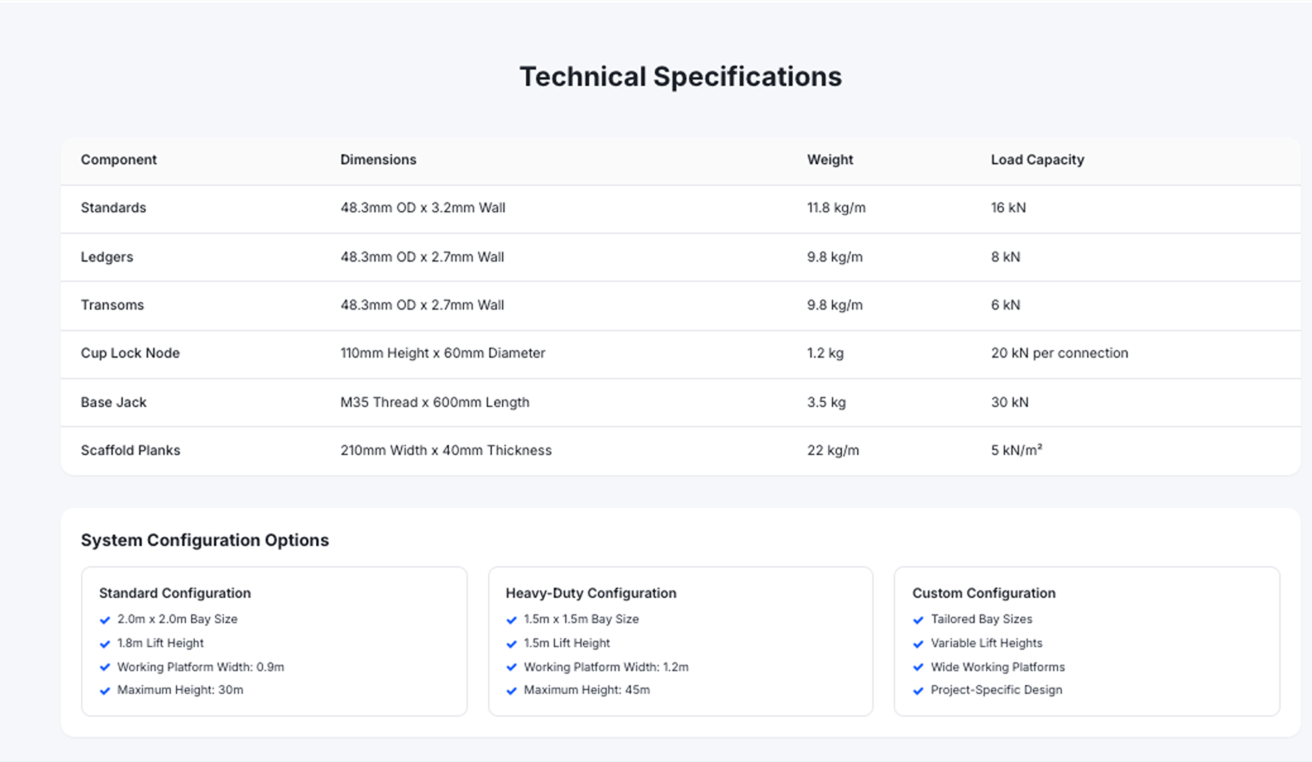Click the Component column header
Image resolution: width=1312 pixels, height=762 pixels.
coord(119,160)
